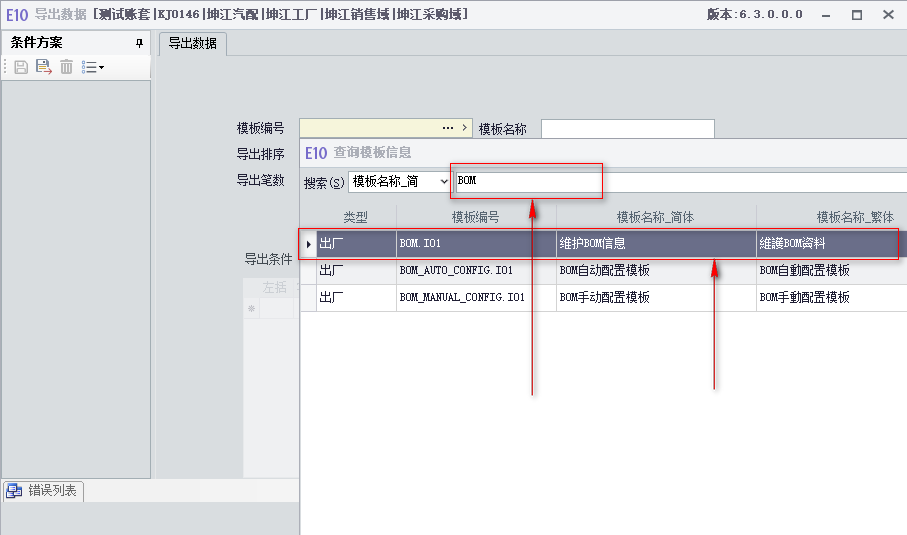
Task: Select the BOM.I01 cell
Action: click(476, 244)
